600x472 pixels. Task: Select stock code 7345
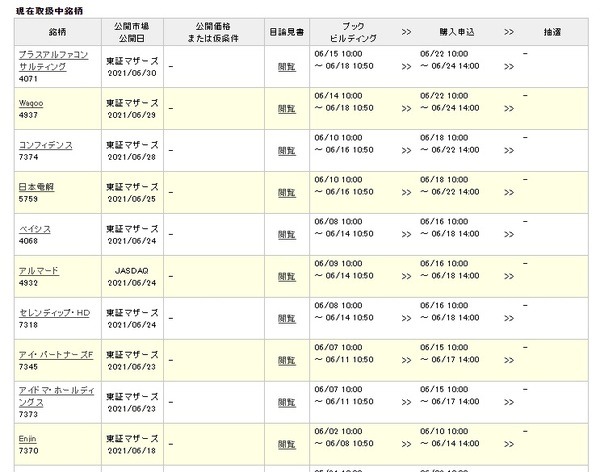(x=28, y=367)
